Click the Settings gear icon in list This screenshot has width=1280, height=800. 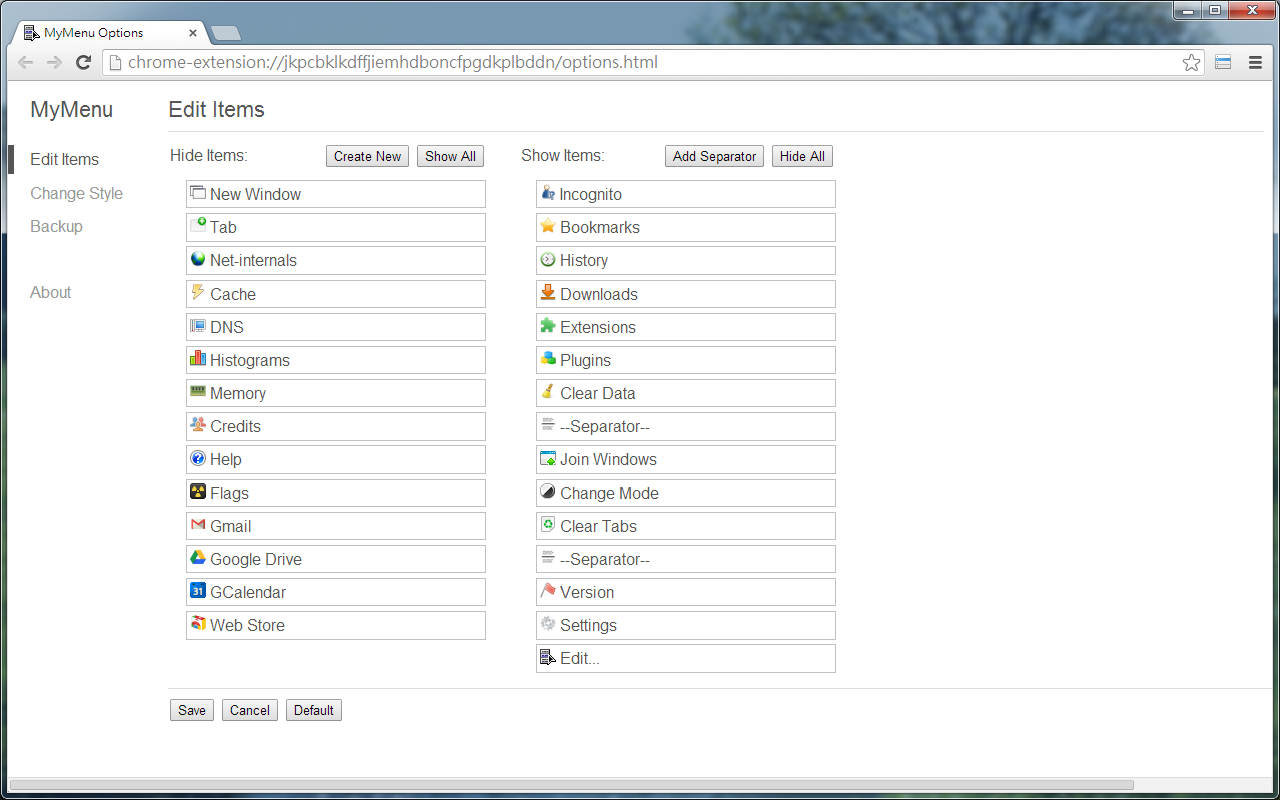[x=548, y=624]
